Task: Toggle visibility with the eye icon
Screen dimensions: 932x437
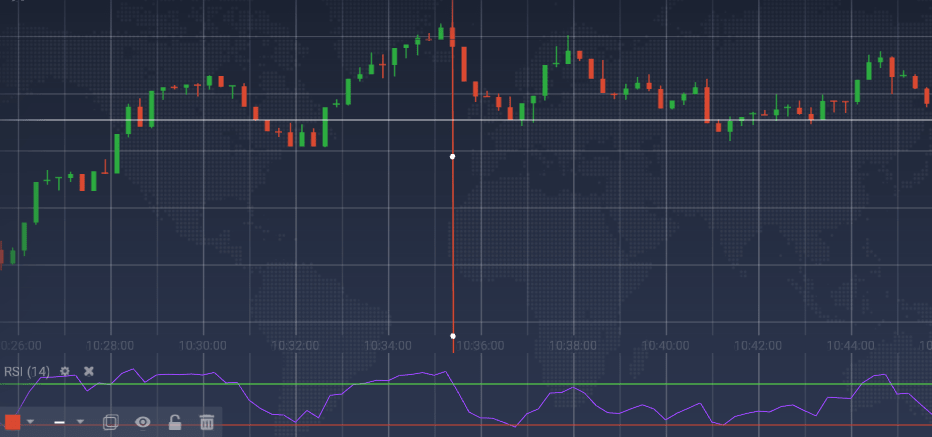Action: tap(143, 422)
